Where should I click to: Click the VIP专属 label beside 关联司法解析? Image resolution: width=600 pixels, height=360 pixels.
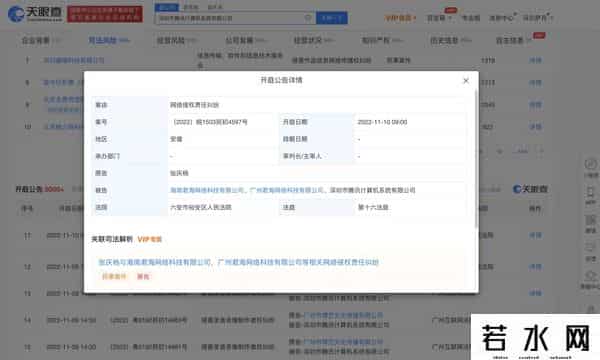(150, 239)
